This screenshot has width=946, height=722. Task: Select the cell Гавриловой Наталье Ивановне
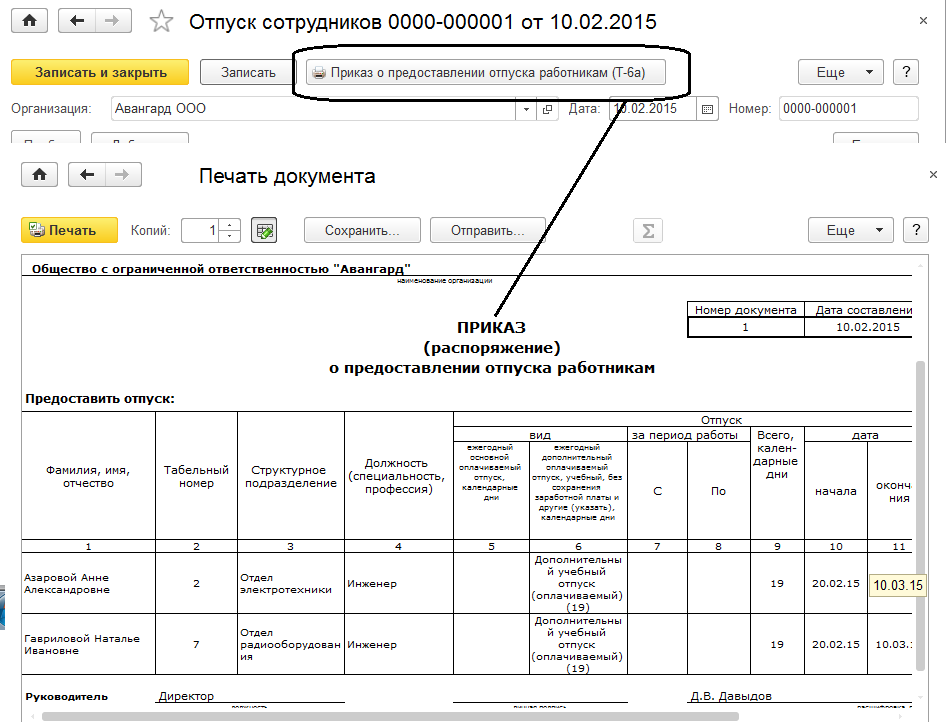(88, 644)
